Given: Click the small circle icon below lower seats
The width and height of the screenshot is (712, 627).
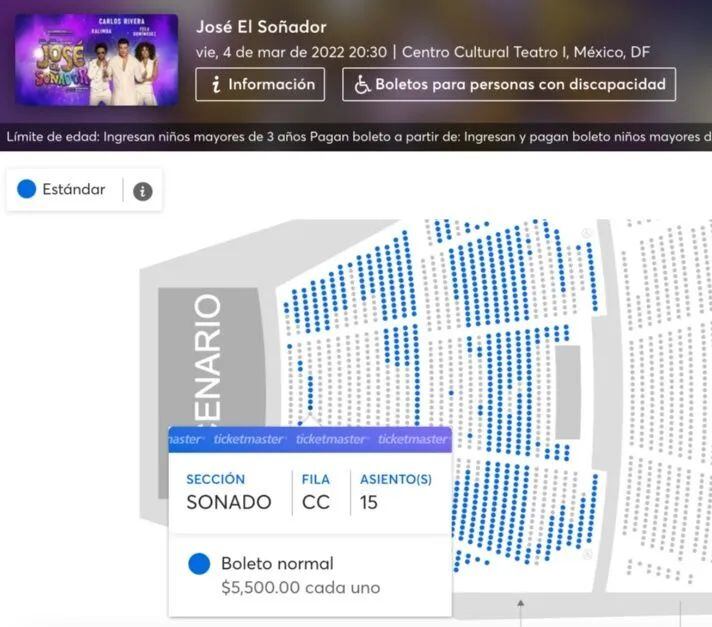Looking at the screenshot, I should (x=588, y=553).
